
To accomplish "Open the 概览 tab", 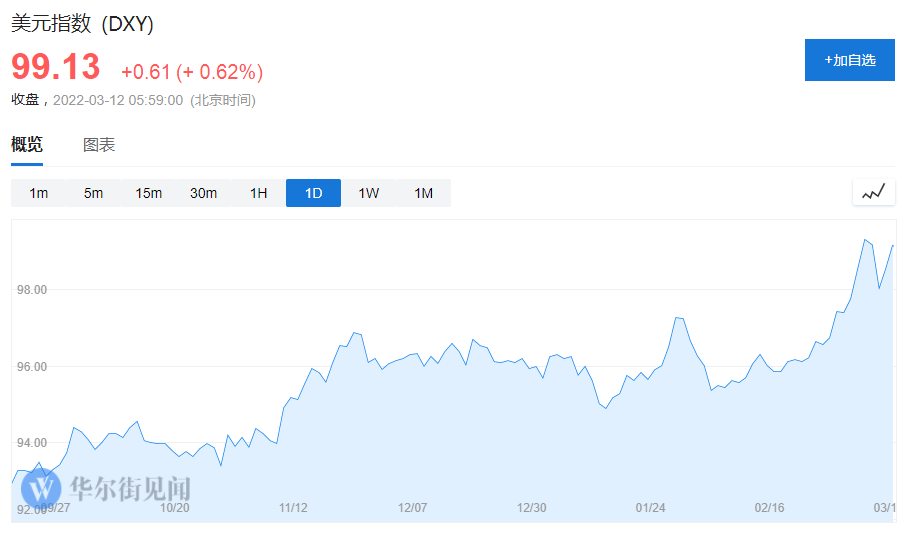I will pos(27,145).
